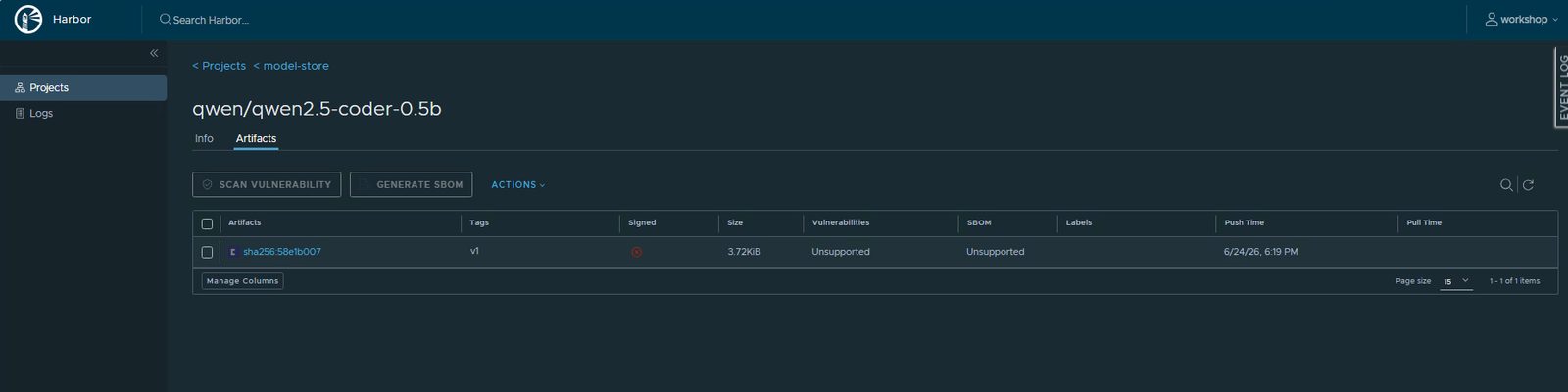The height and width of the screenshot is (392, 1568).
Task: Click the red not-signed status icon
Action: point(636,252)
